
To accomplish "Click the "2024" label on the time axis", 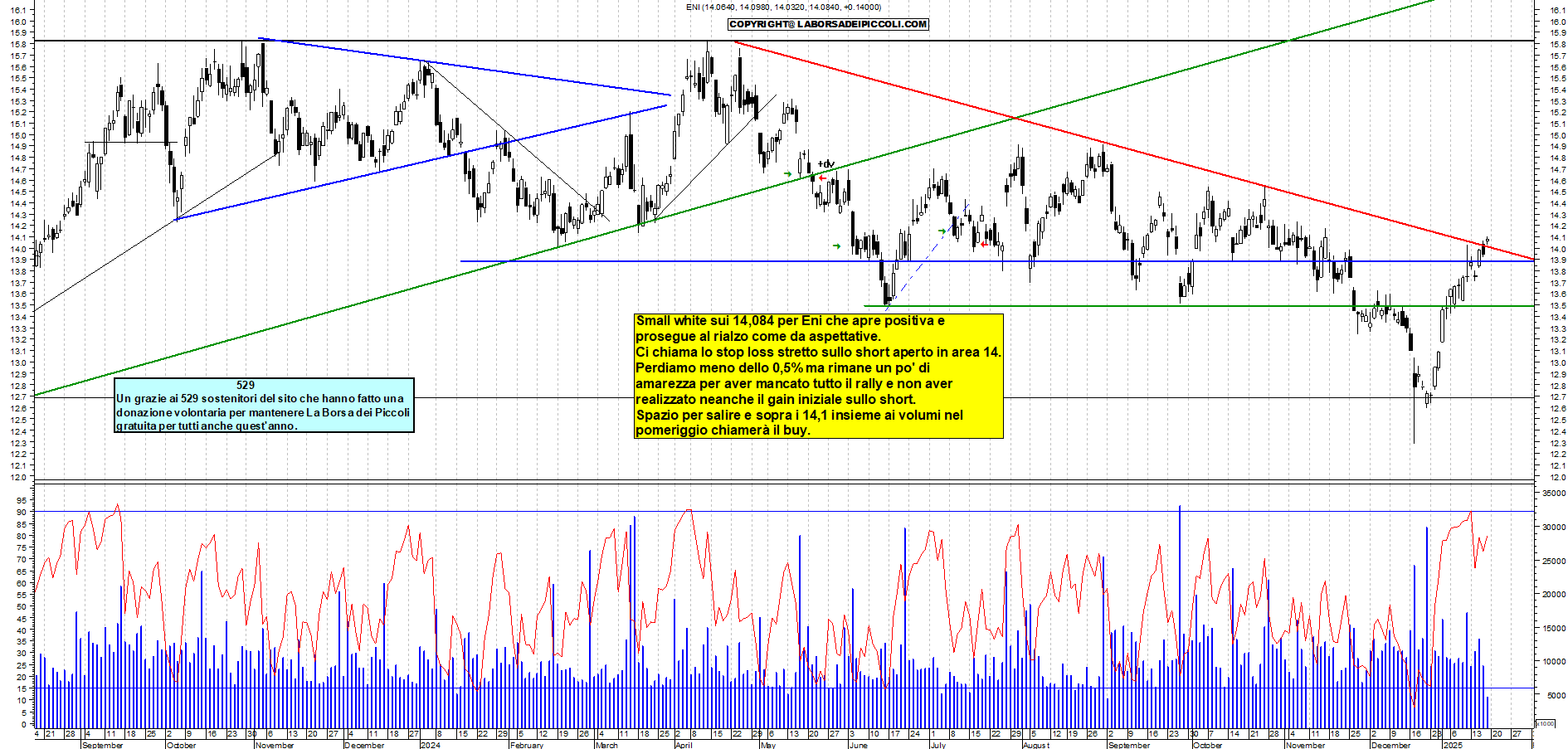I will click(431, 745).
